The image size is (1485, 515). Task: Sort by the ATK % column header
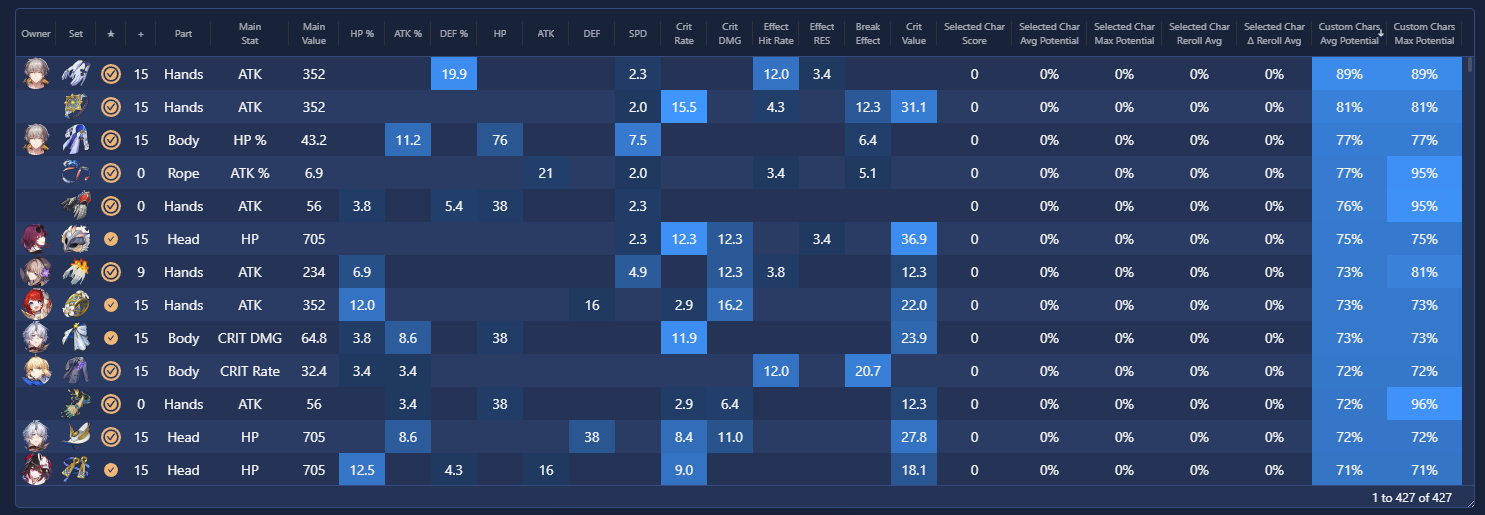click(x=408, y=33)
